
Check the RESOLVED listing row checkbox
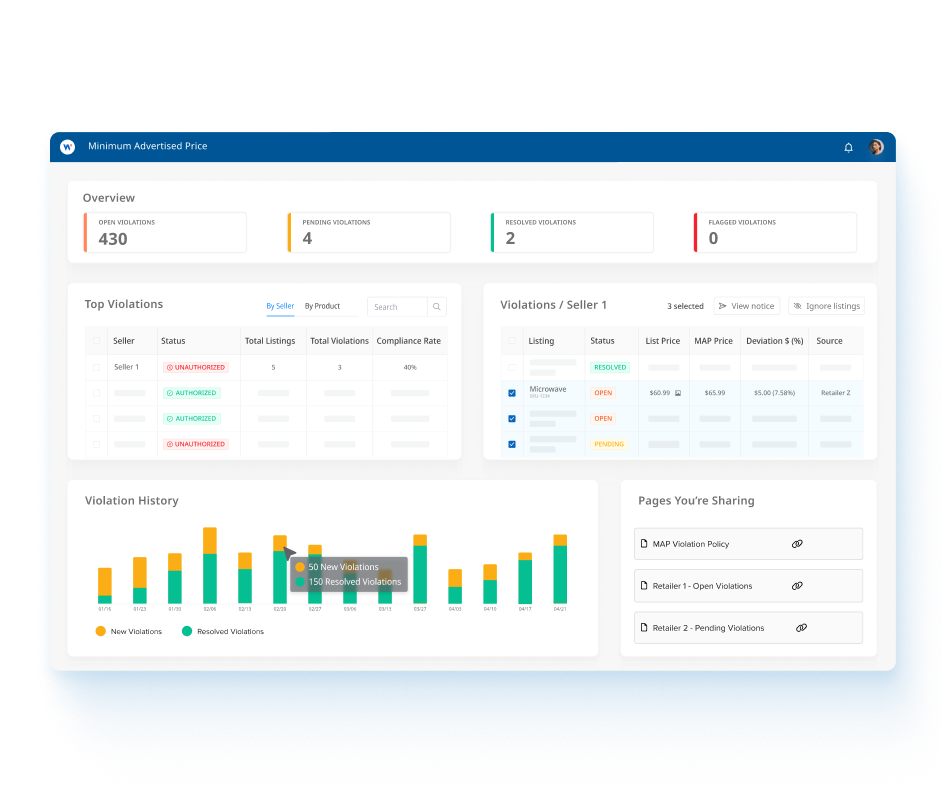click(x=512, y=367)
